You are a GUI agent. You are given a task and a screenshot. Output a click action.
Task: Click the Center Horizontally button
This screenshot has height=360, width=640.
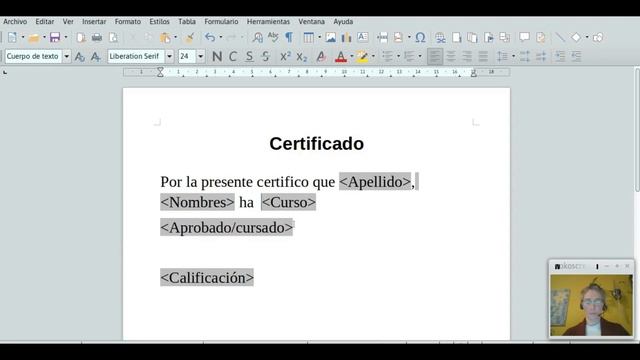(x=451, y=56)
